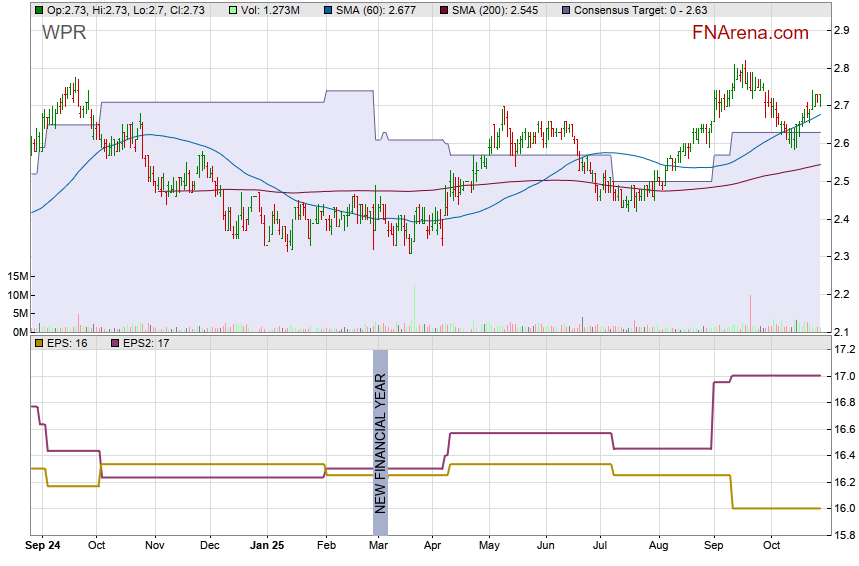Click the 2.9 price axis label

pos(841,31)
